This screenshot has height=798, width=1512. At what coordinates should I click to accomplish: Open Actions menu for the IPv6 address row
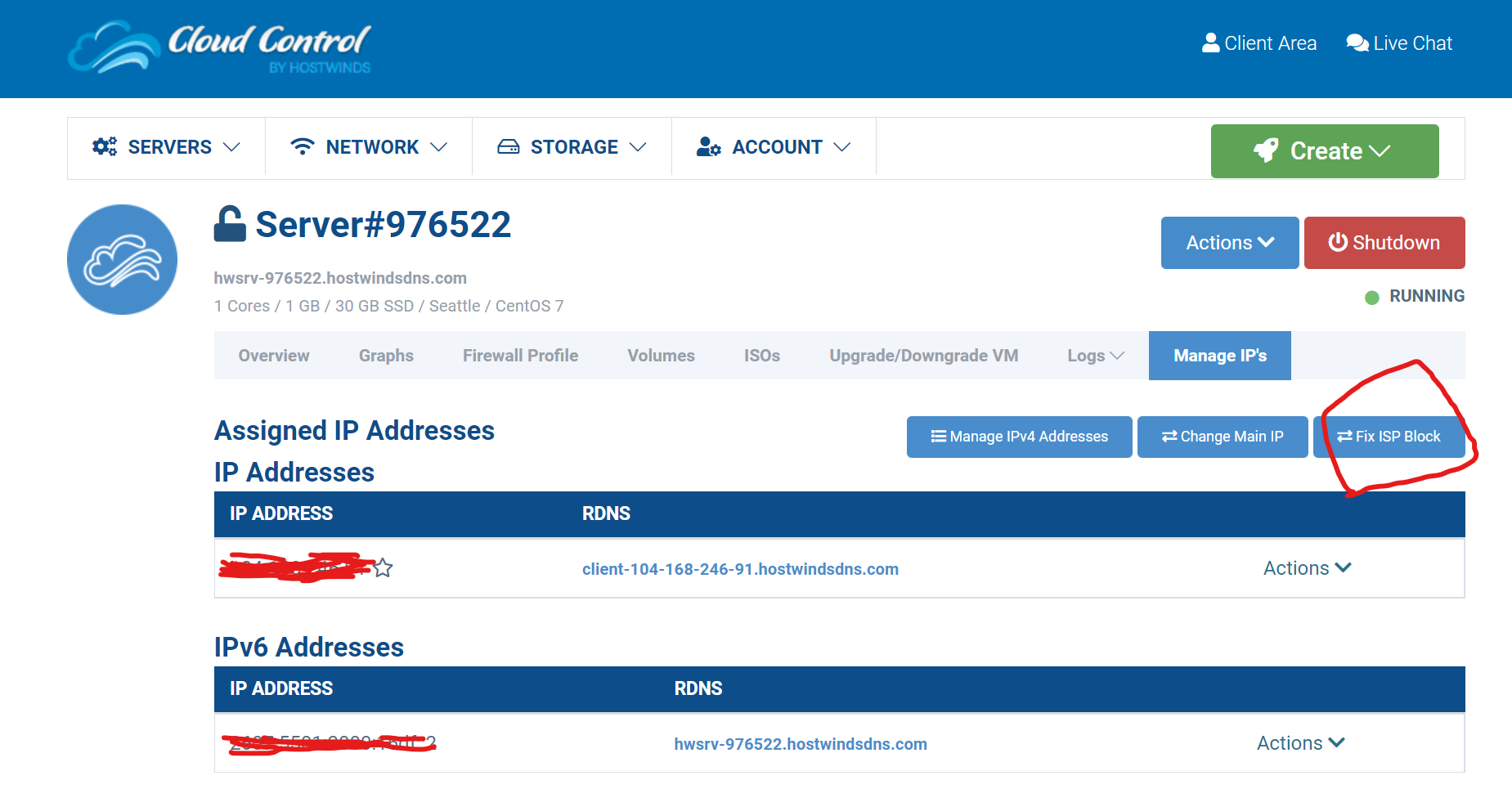[1300, 743]
